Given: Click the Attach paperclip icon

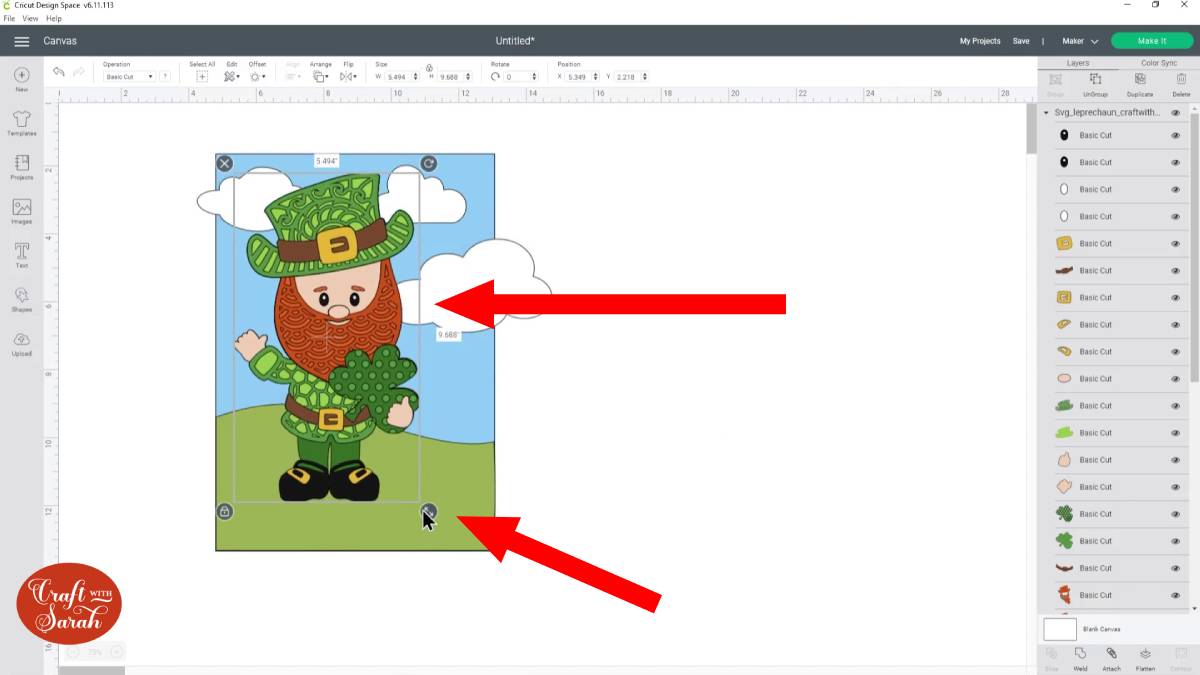Looking at the screenshot, I should 1111,655.
